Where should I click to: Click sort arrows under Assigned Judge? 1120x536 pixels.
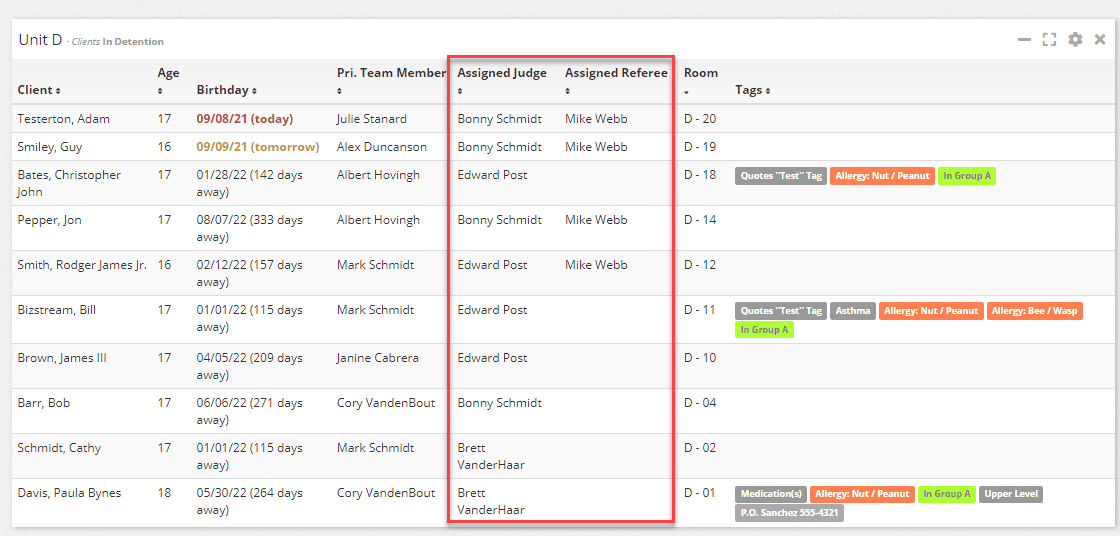tap(460, 91)
